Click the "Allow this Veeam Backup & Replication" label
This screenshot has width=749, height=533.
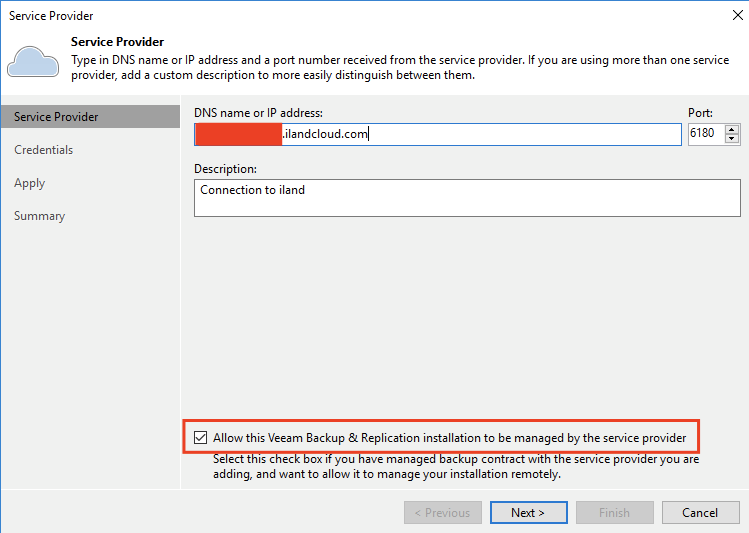tap(450, 438)
